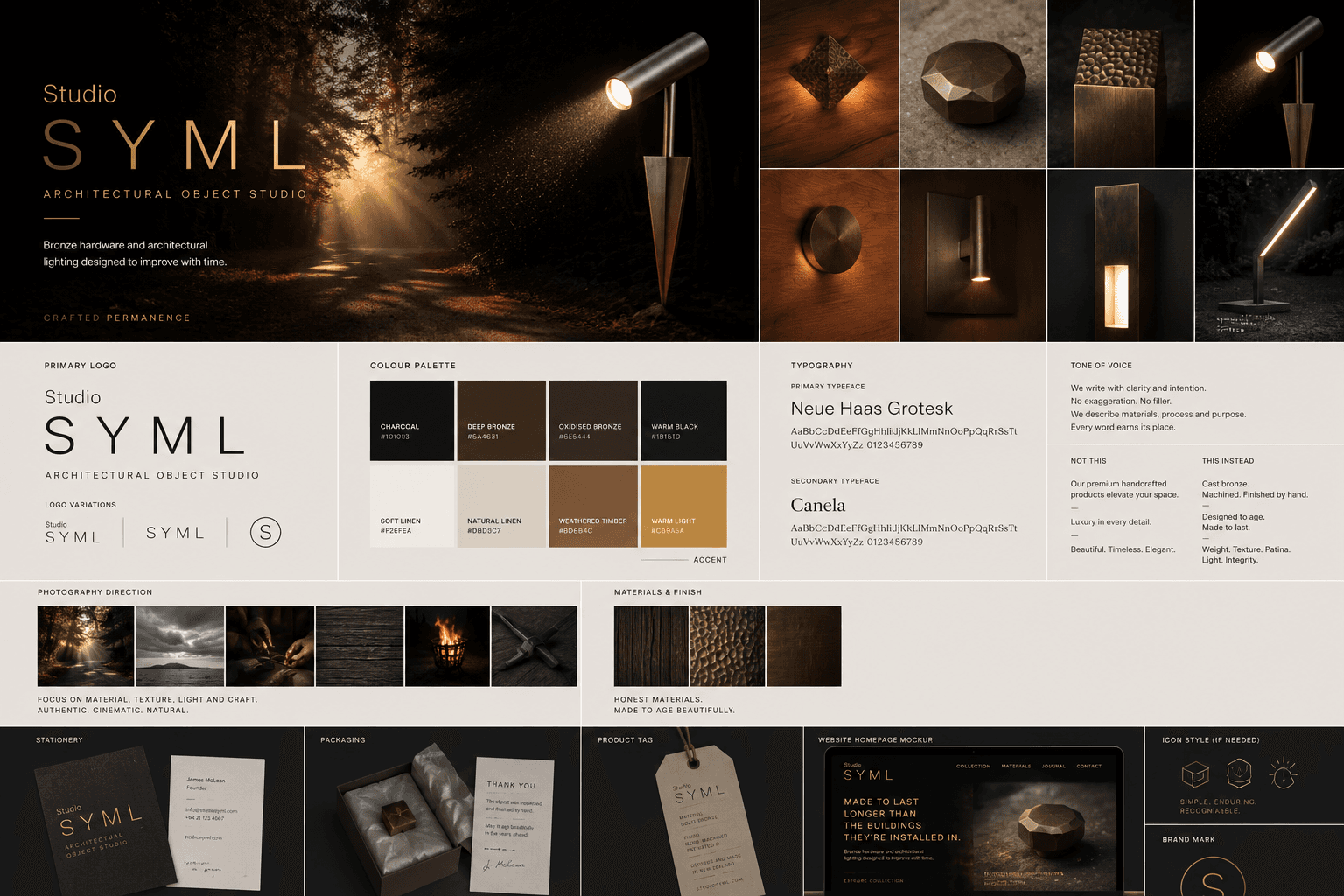Click the Architectural Object Studio hero subtitle

[x=175, y=194]
